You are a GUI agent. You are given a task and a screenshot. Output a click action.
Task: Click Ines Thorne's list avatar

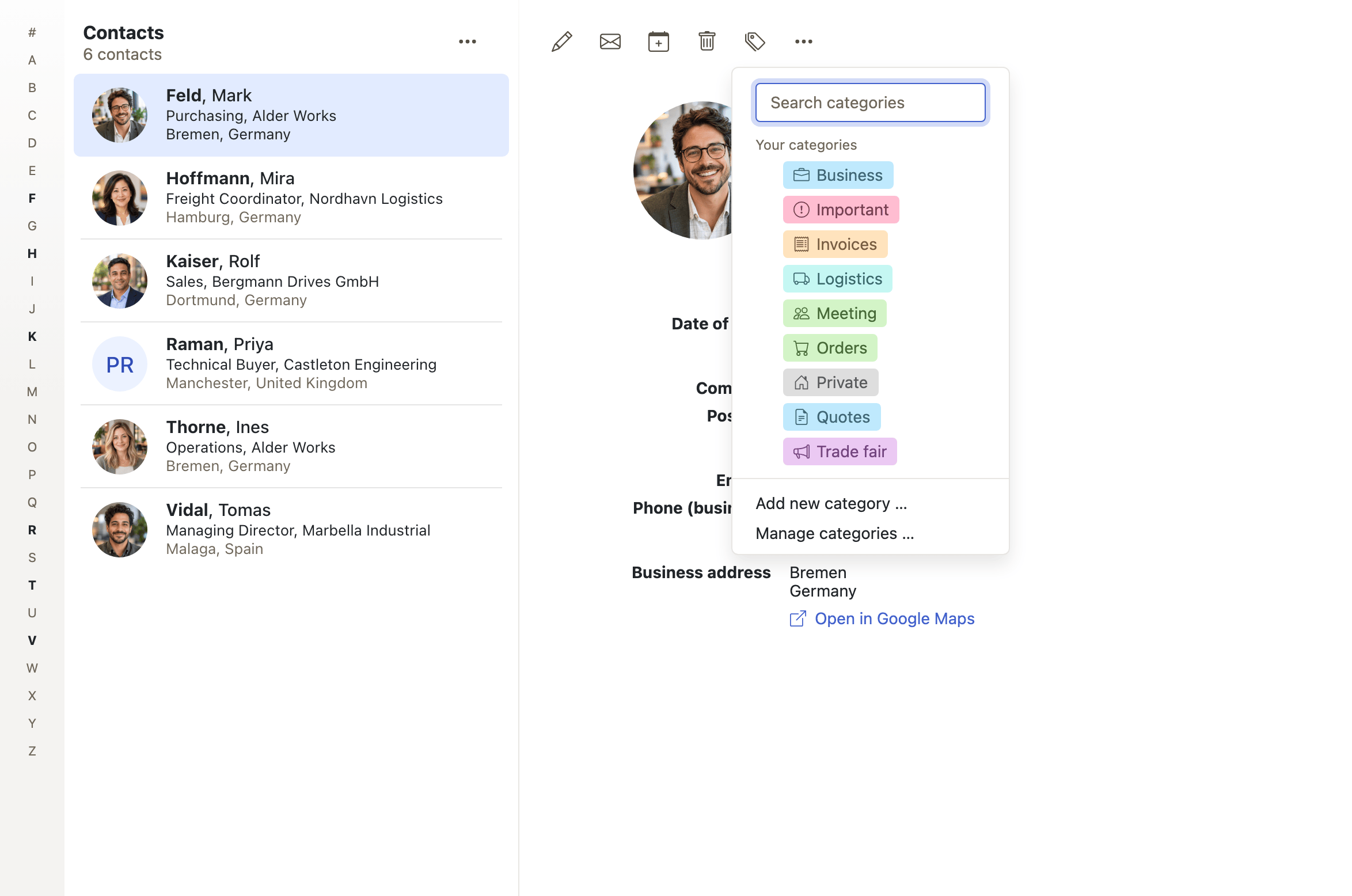(x=120, y=447)
